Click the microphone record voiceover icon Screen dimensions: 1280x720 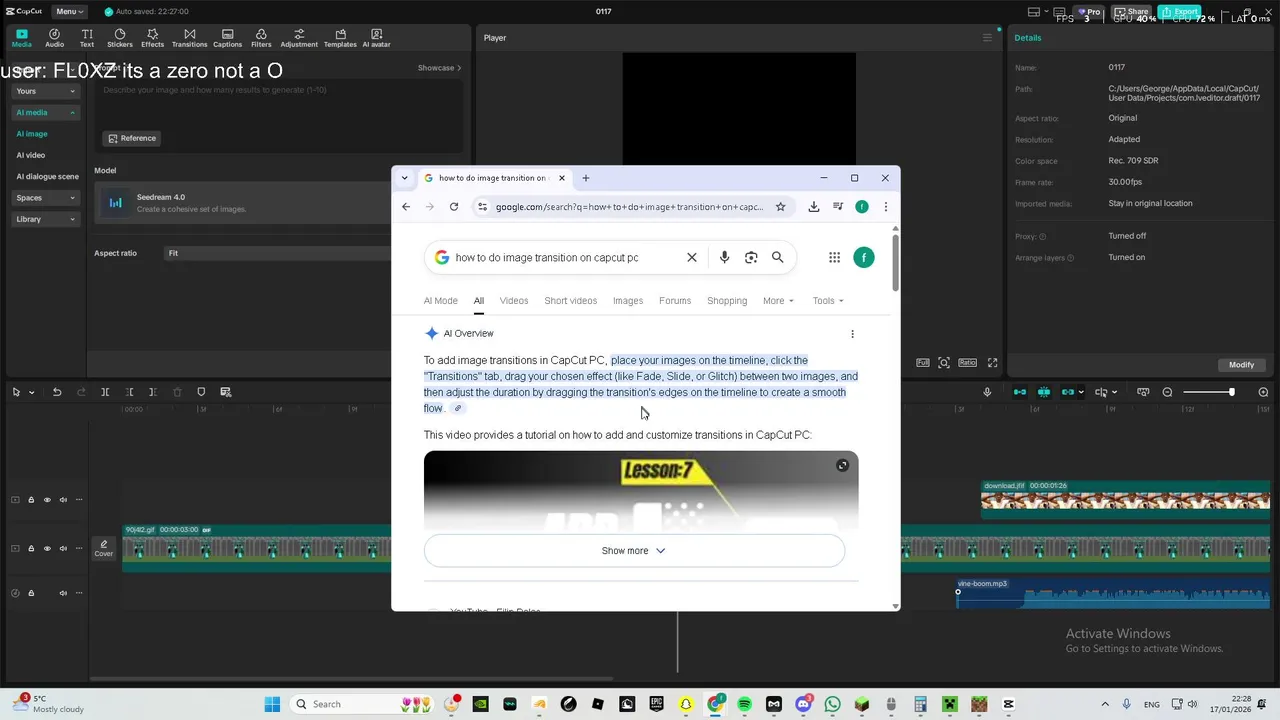987,392
